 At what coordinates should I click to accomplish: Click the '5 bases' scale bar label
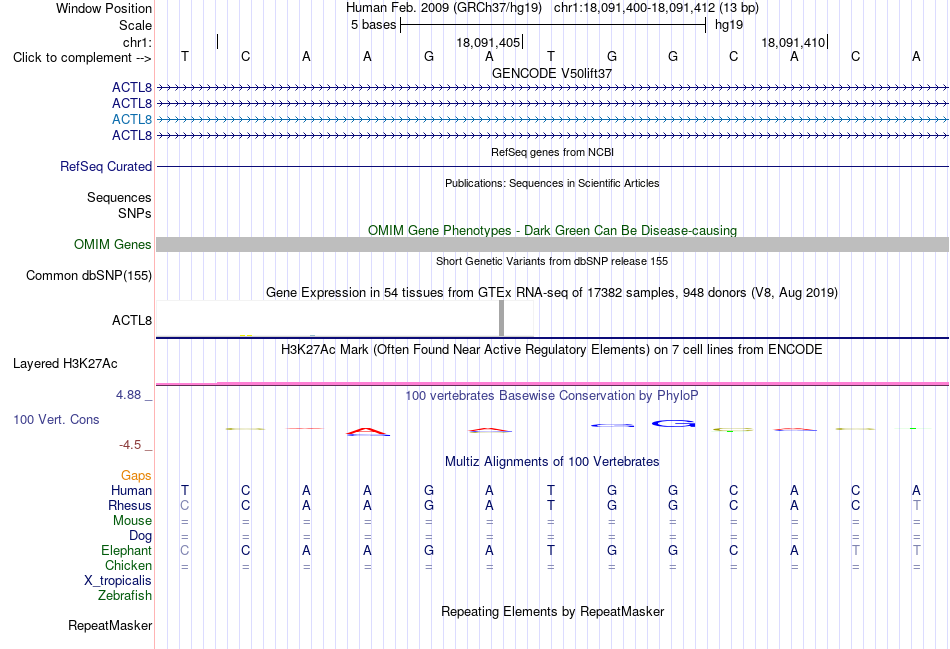(373, 25)
